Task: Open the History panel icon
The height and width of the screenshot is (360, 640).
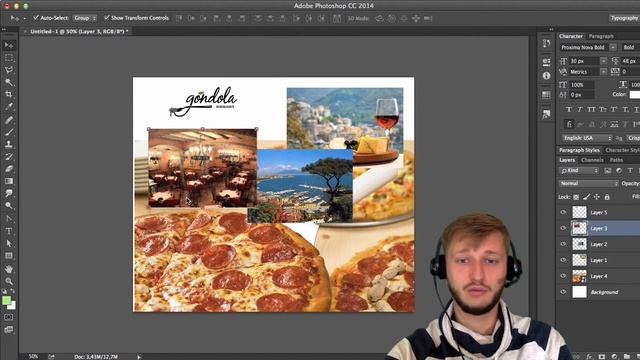Action: pos(547,44)
